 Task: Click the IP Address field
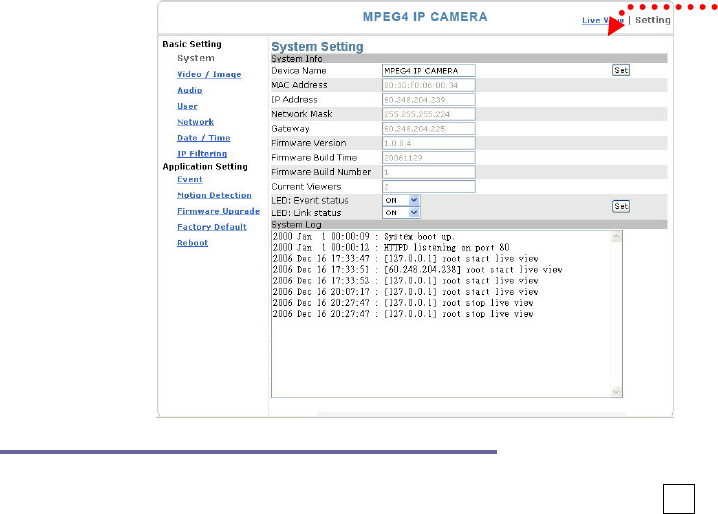tap(429, 99)
